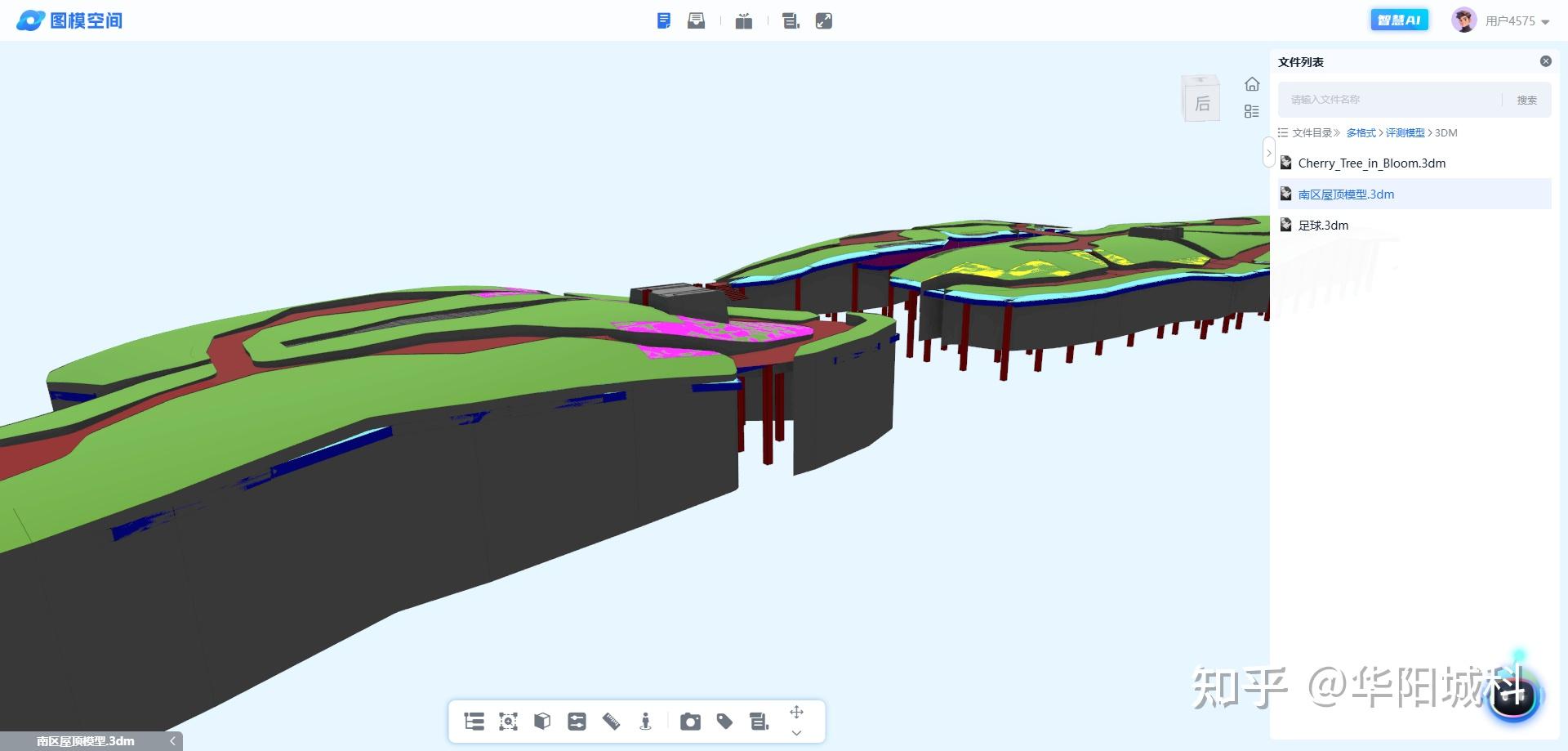Image resolution: width=1568 pixels, height=751 pixels.
Task: Collapse the file list side panel
Action: pyautogui.click(x=1268, y=153)
